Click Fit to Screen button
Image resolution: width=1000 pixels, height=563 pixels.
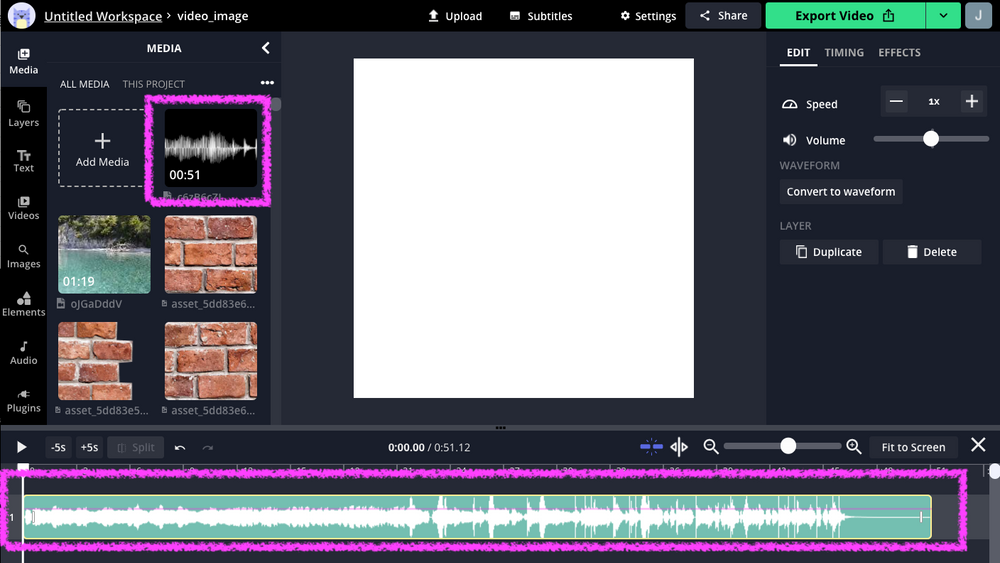pyautogui.click(x=913, y=448)
